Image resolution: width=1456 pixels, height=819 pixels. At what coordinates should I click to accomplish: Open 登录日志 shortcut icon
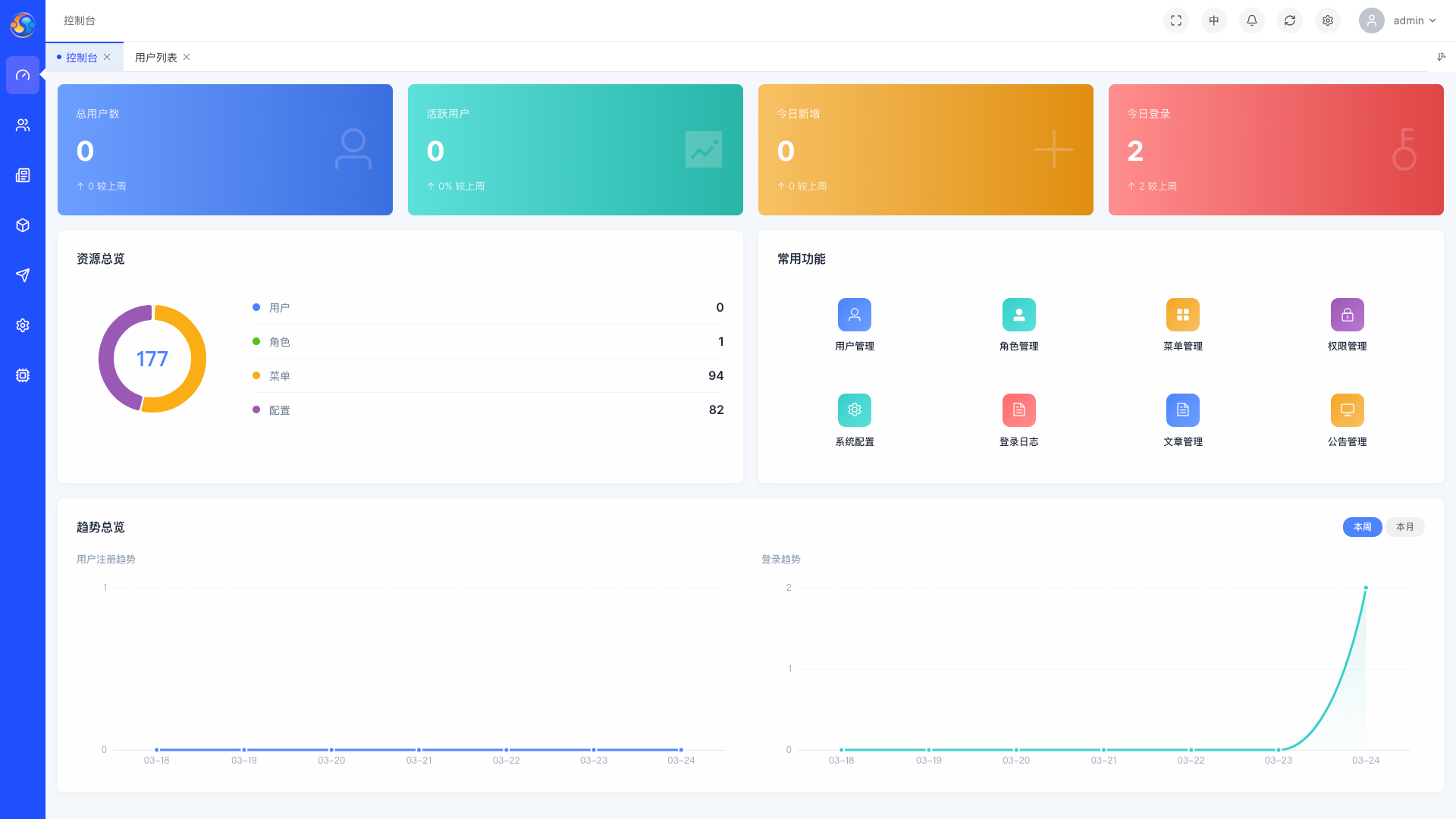click(1018, 410)
